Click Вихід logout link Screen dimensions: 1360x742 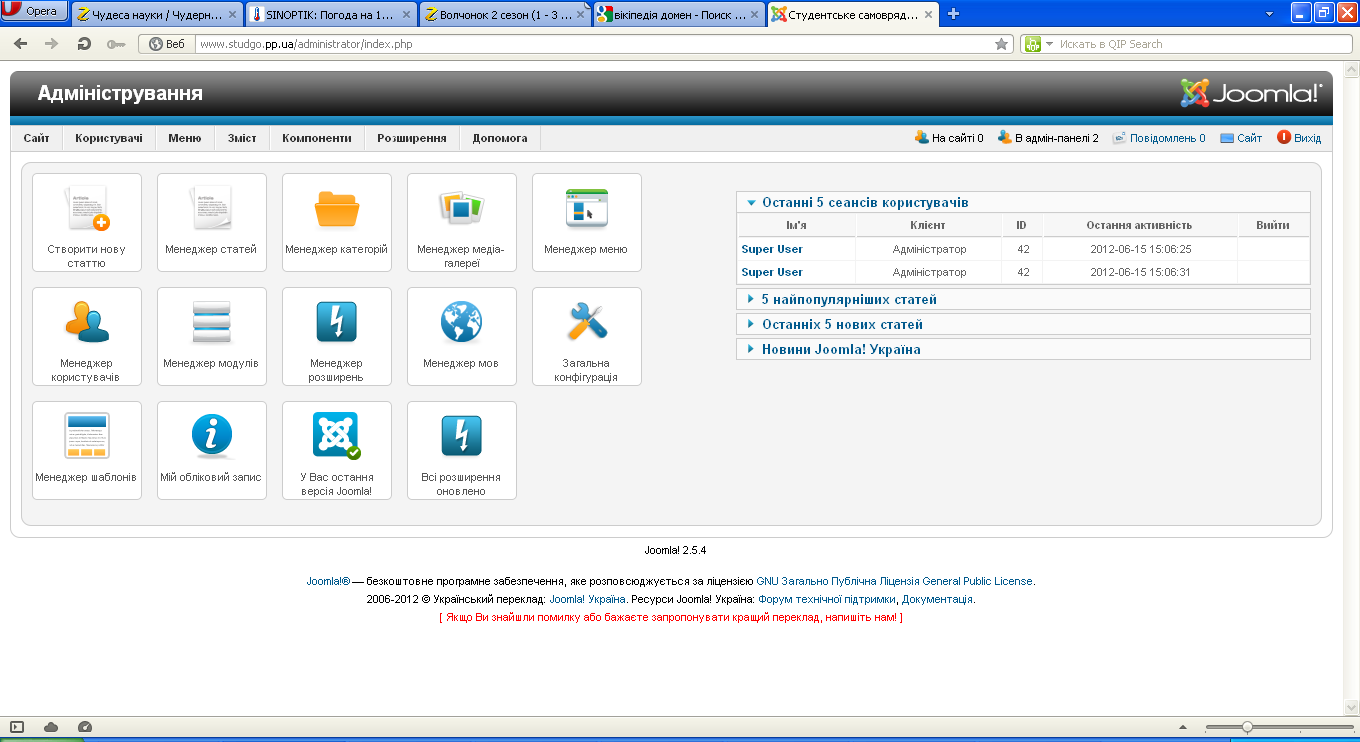pyautogui.click(x=1299, y=138)
